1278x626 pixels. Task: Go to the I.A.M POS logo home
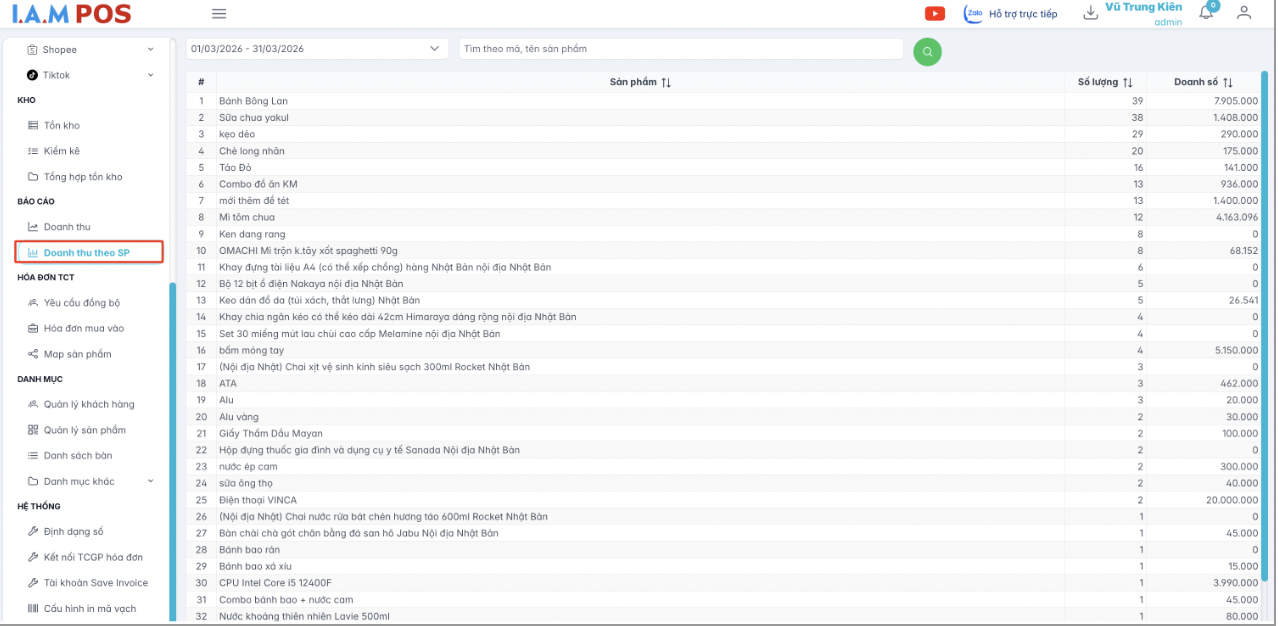pyautogui.click(x=71, y=14)
